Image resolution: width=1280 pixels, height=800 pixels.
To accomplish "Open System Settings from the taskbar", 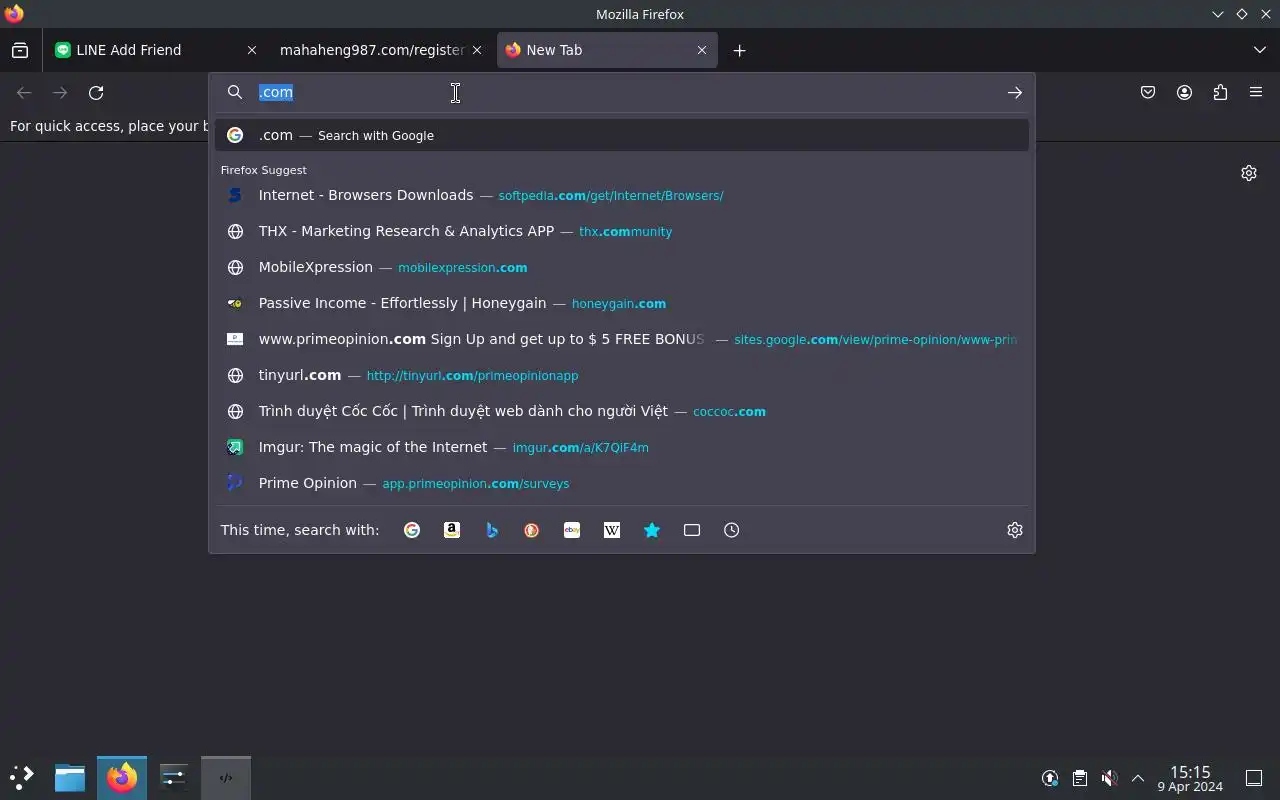I will pyautogui.click(x=174, y=778).
